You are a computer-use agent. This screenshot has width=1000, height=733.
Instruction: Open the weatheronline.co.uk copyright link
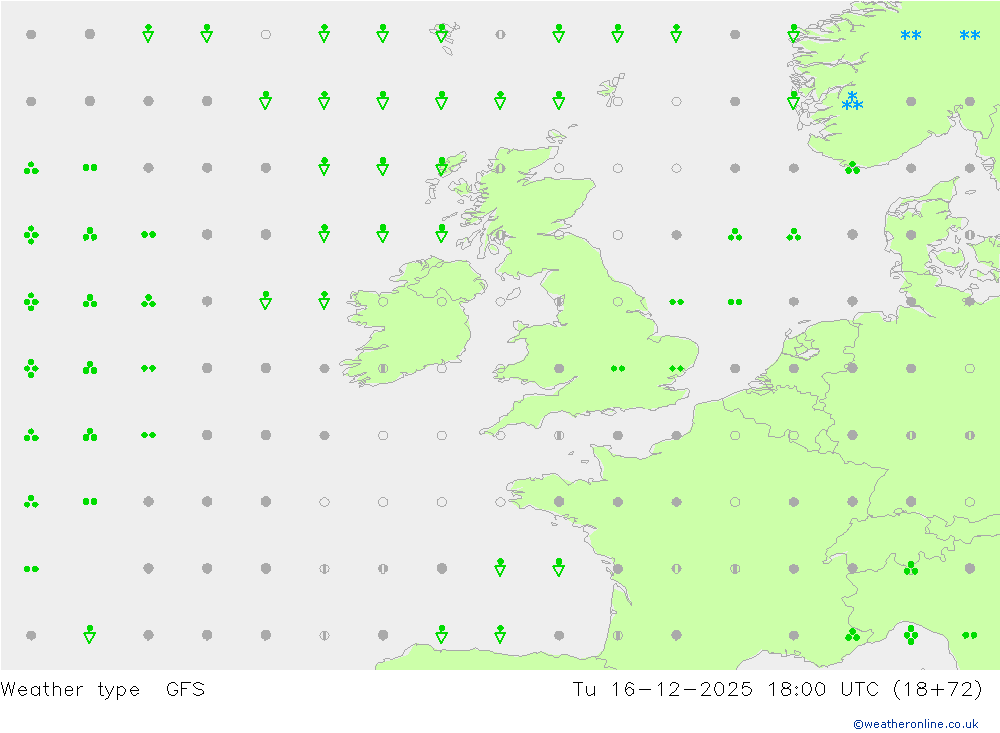(x=915, y=724)
